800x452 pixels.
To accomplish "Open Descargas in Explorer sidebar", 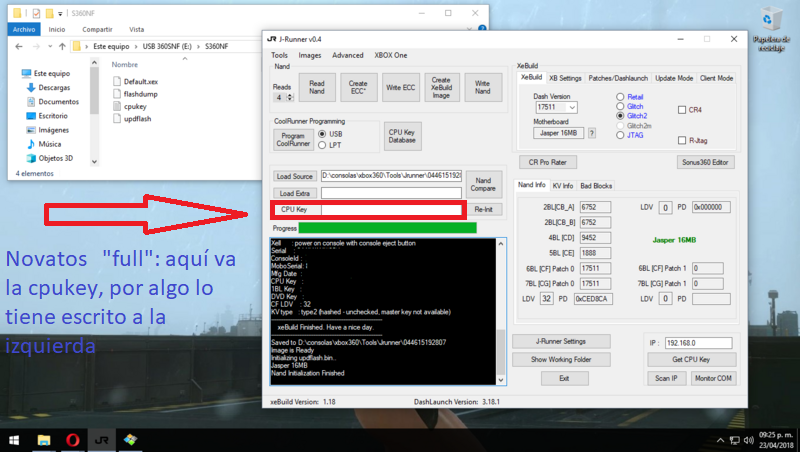I will tap(54, 88).
